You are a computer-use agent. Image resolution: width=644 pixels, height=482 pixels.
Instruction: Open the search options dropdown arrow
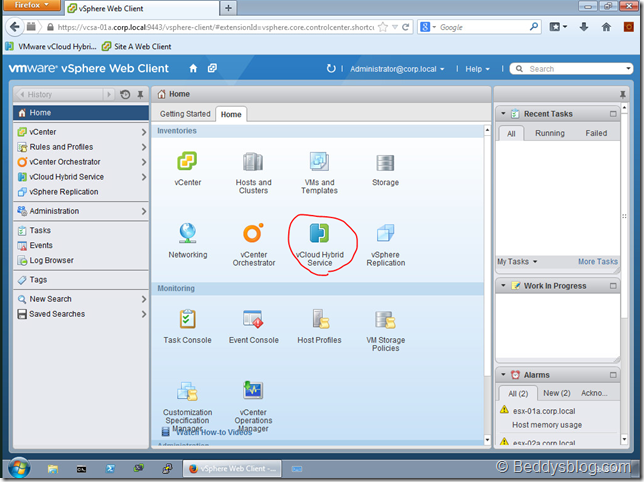[628, 68]
